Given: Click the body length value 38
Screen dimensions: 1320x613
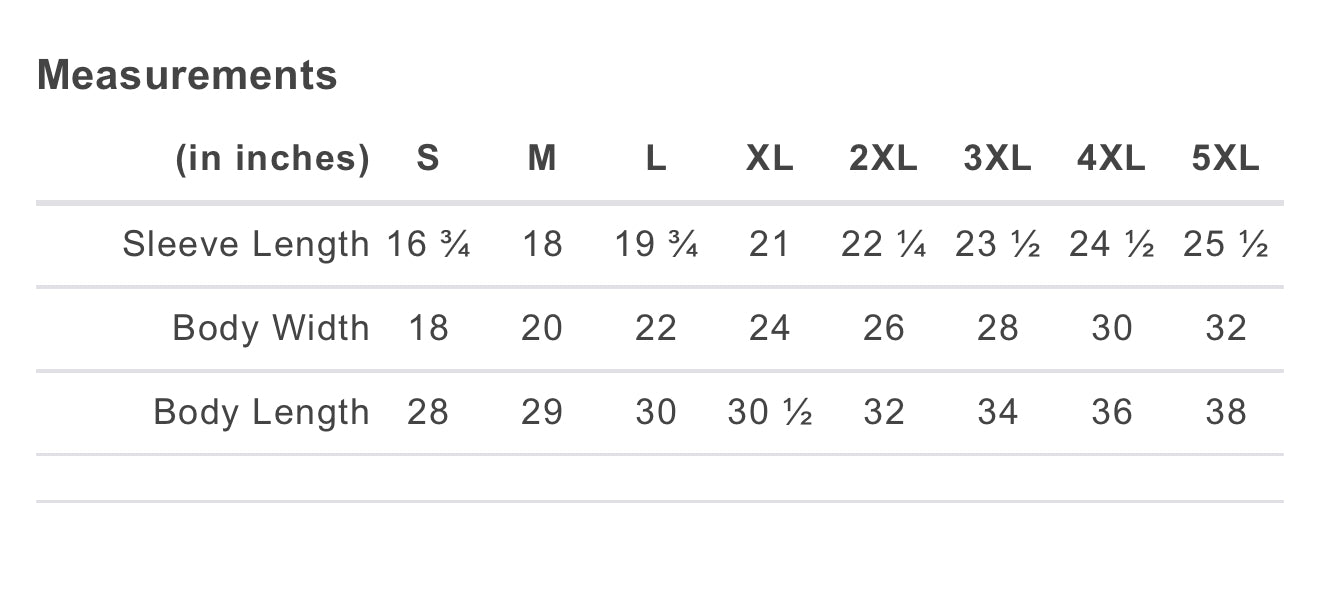Looking at the screenshot, I should coord(1226,412).
